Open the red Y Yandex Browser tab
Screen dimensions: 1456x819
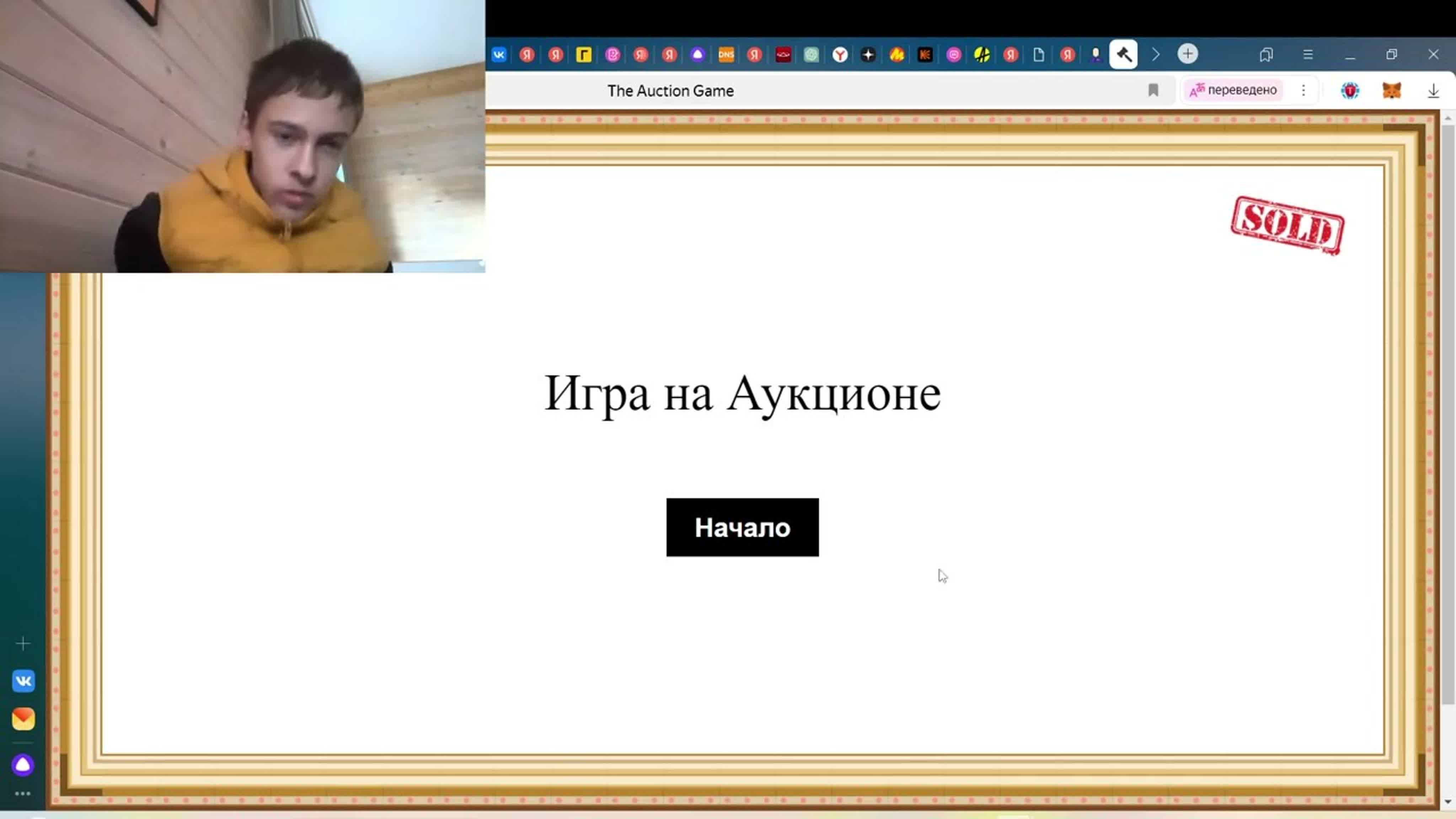pyautogui.click(x=840, y=54)
